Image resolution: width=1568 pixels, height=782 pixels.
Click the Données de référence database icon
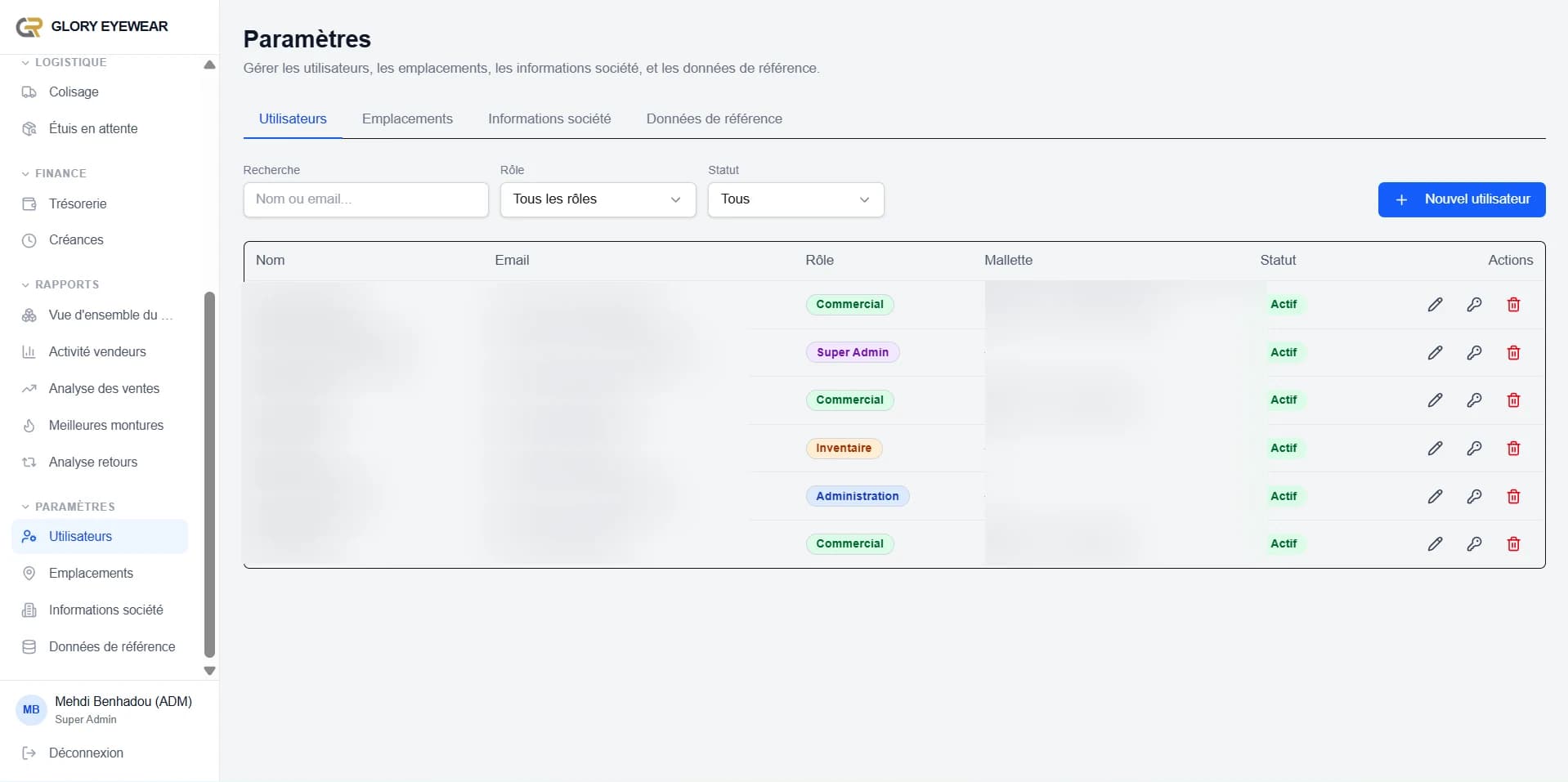29,647
